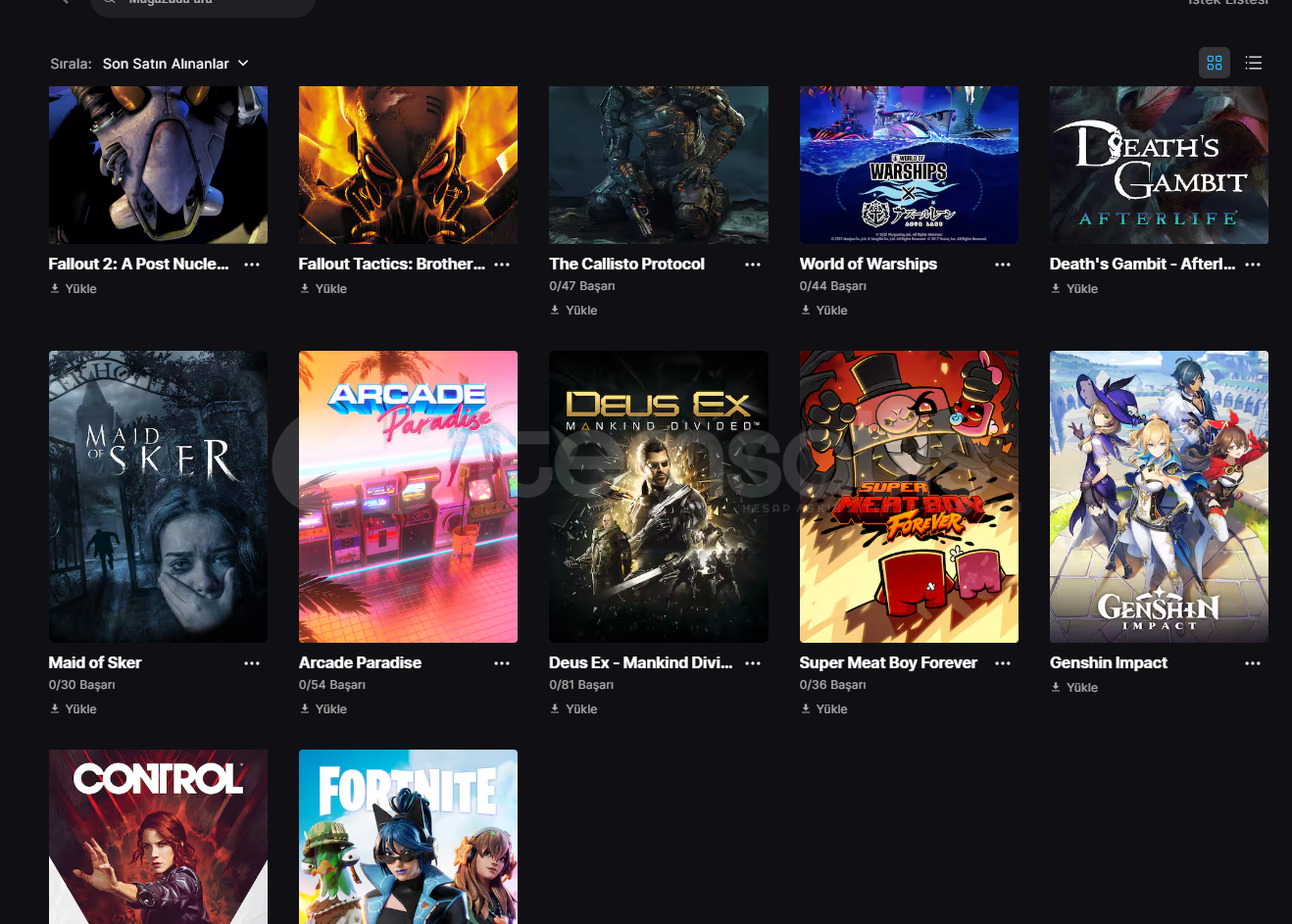Open the Fortnite game cover
This screenshot has width=1292, height=924.
click(408, 837)
